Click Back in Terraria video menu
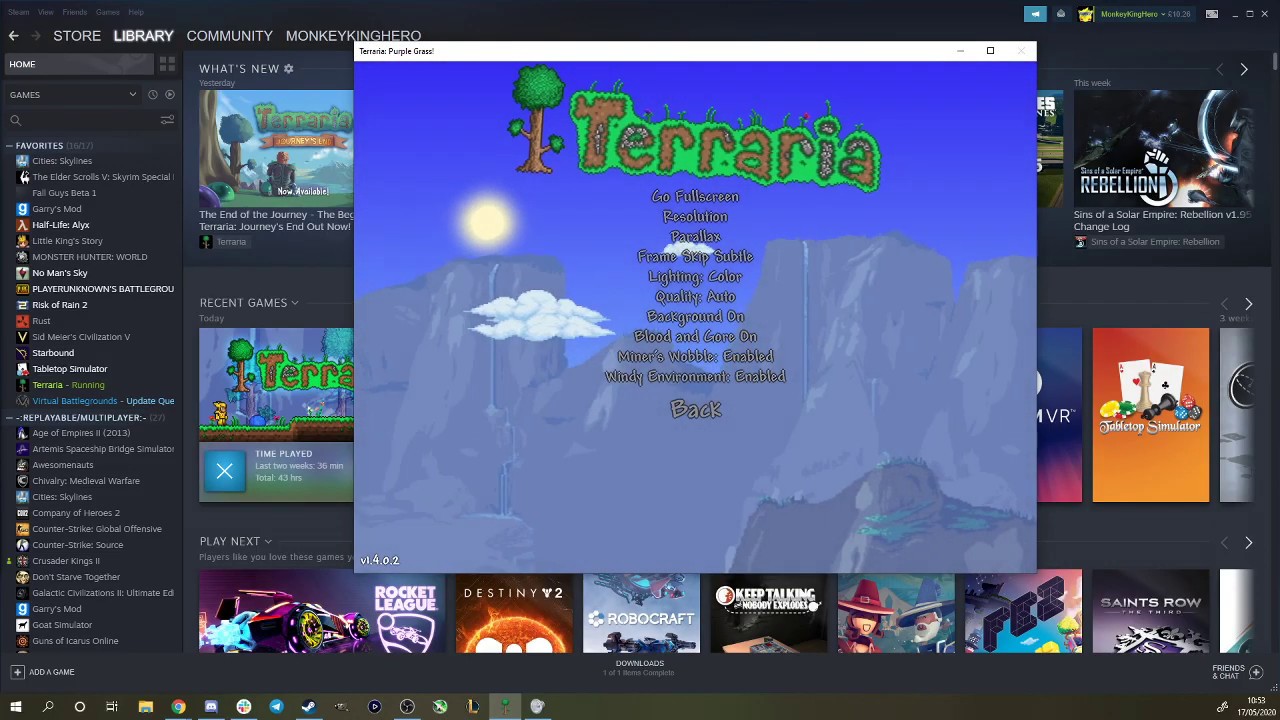The height and width of the screenshot is (720, 1280). [x=695, y=409]
